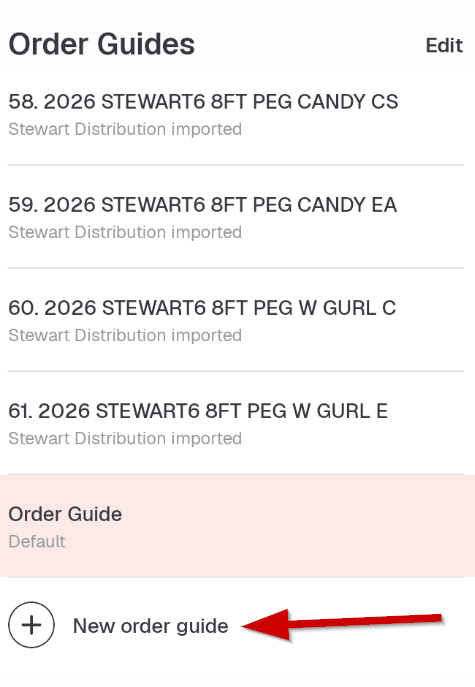Tap the Edit button
The height and width of the screenshot is (687, 475).
(444, 45)
